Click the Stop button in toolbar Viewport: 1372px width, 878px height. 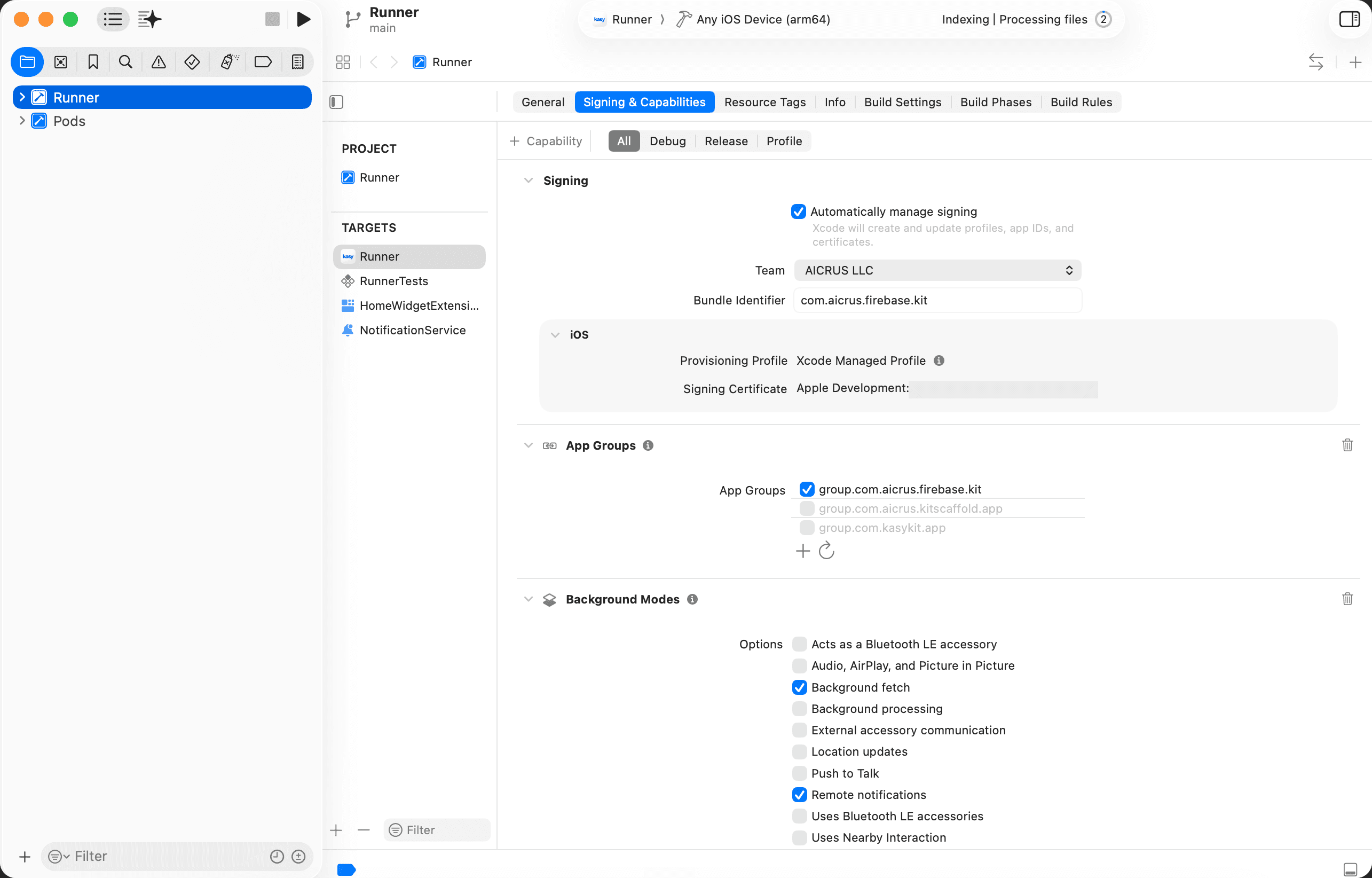(x=272, y=19)
